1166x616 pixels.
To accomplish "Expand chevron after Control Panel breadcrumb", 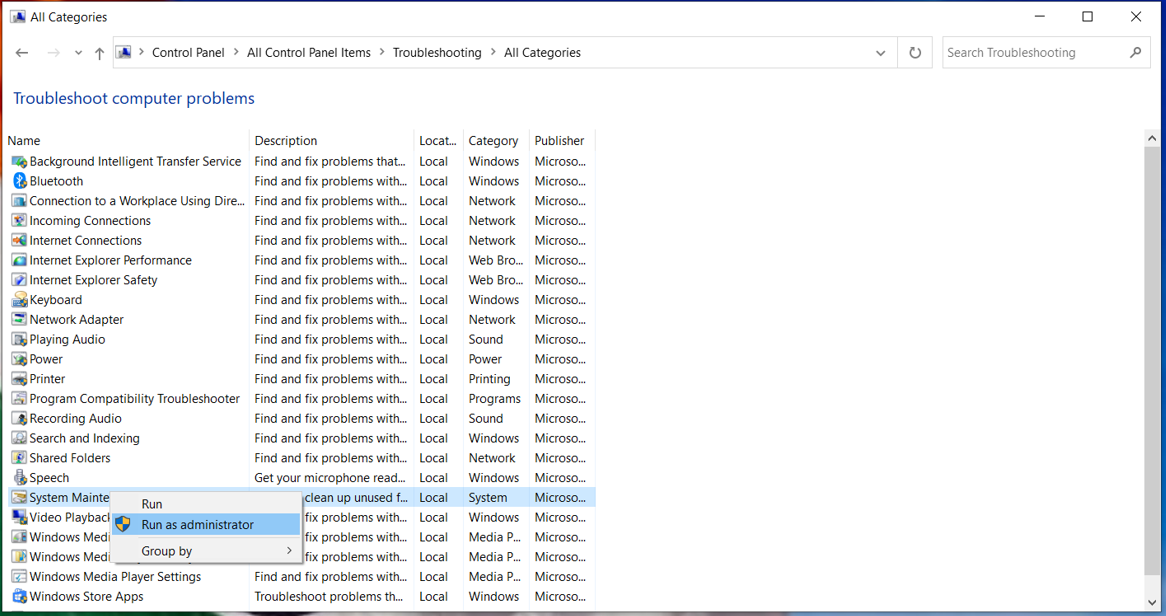I will tap(236, 52).
